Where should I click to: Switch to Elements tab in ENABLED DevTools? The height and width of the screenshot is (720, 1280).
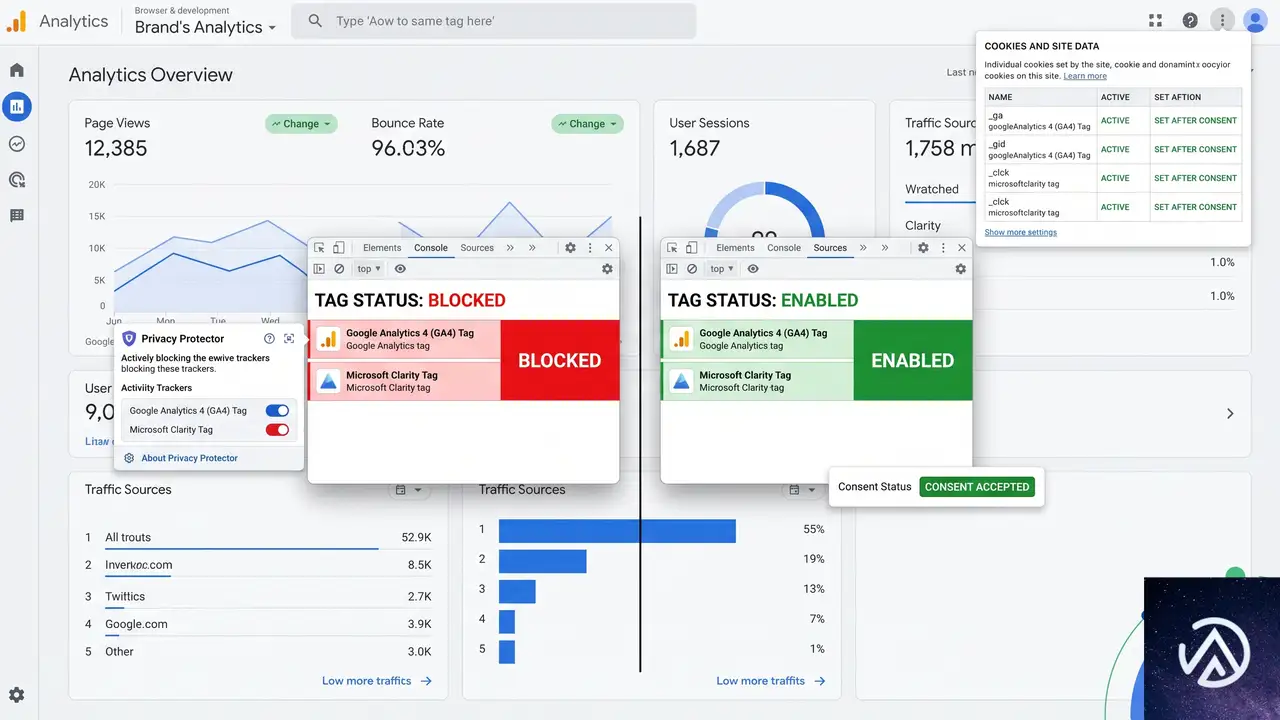735,248
